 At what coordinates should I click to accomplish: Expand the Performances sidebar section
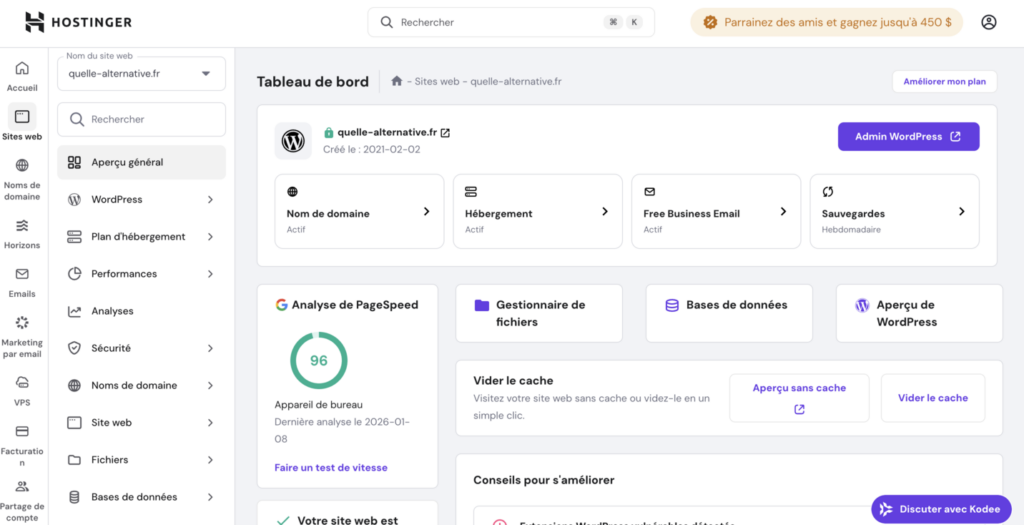210,274
